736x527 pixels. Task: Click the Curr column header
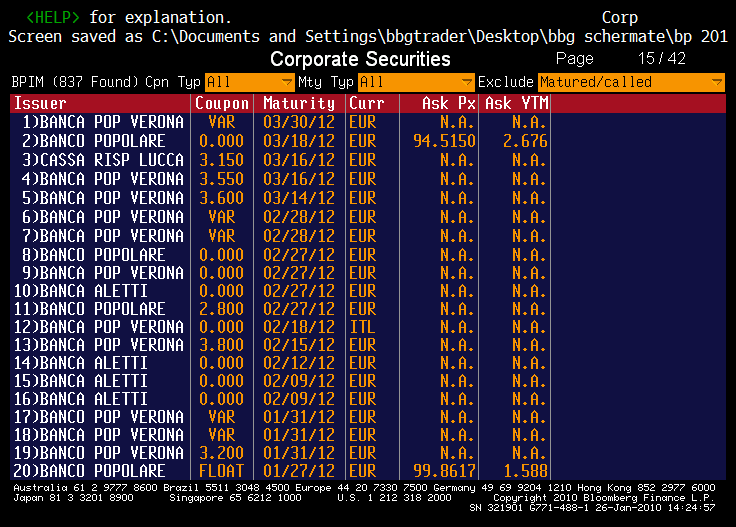point(367,103)
